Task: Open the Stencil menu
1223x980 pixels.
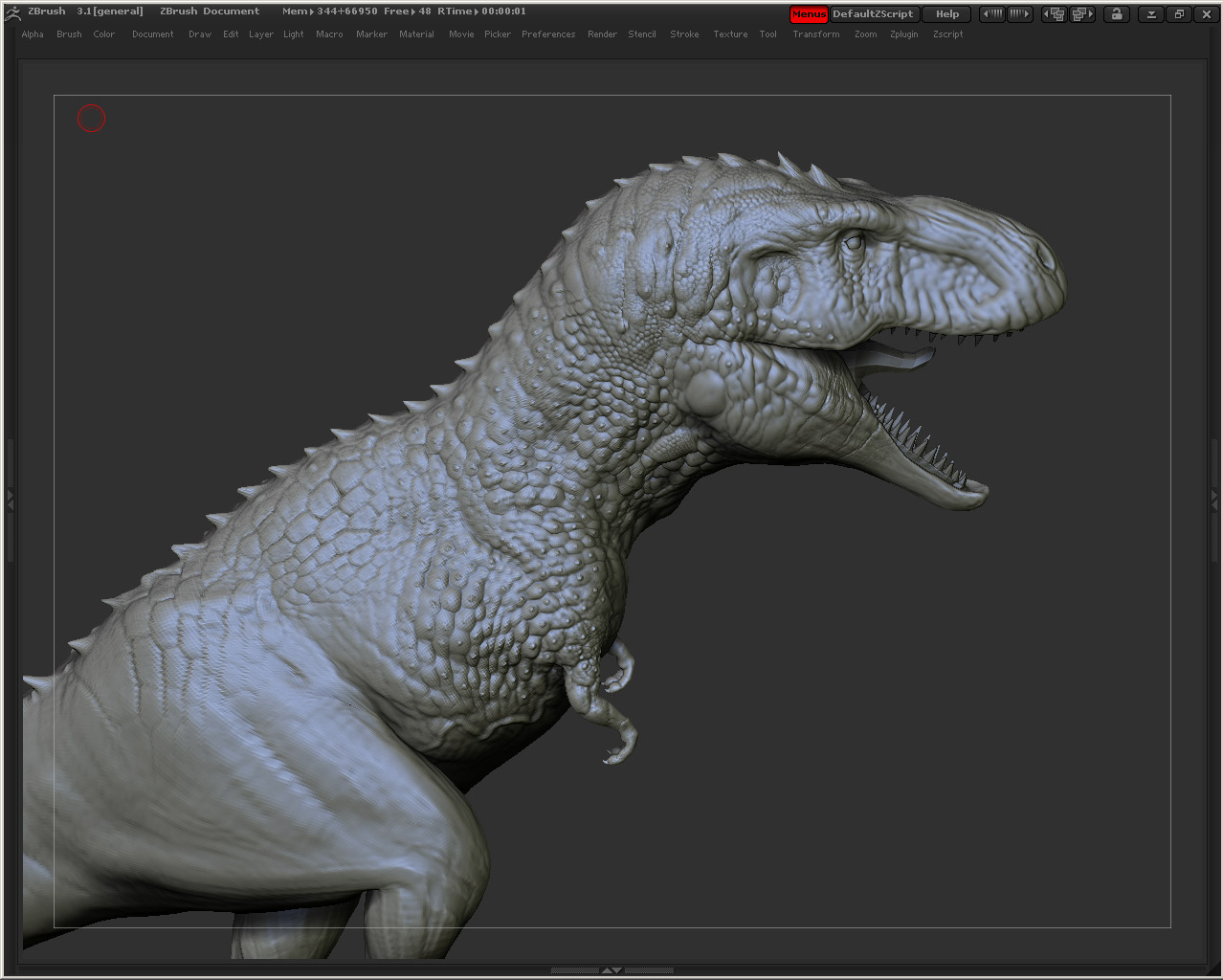Action: point(642,34)
